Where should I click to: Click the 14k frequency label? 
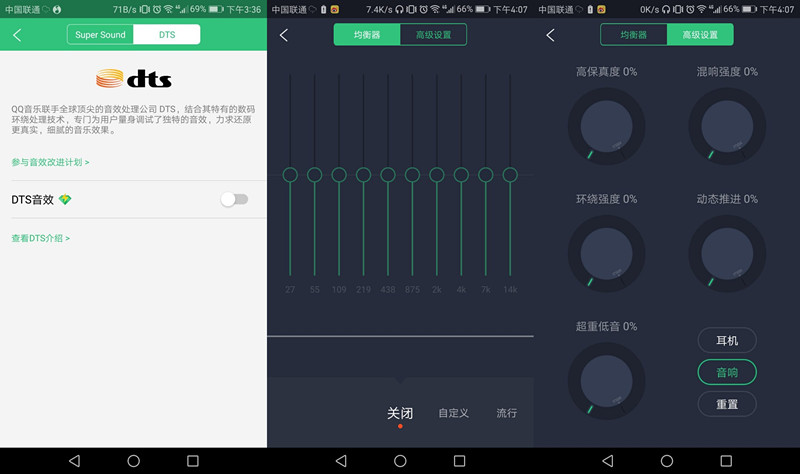click(510, 289)
